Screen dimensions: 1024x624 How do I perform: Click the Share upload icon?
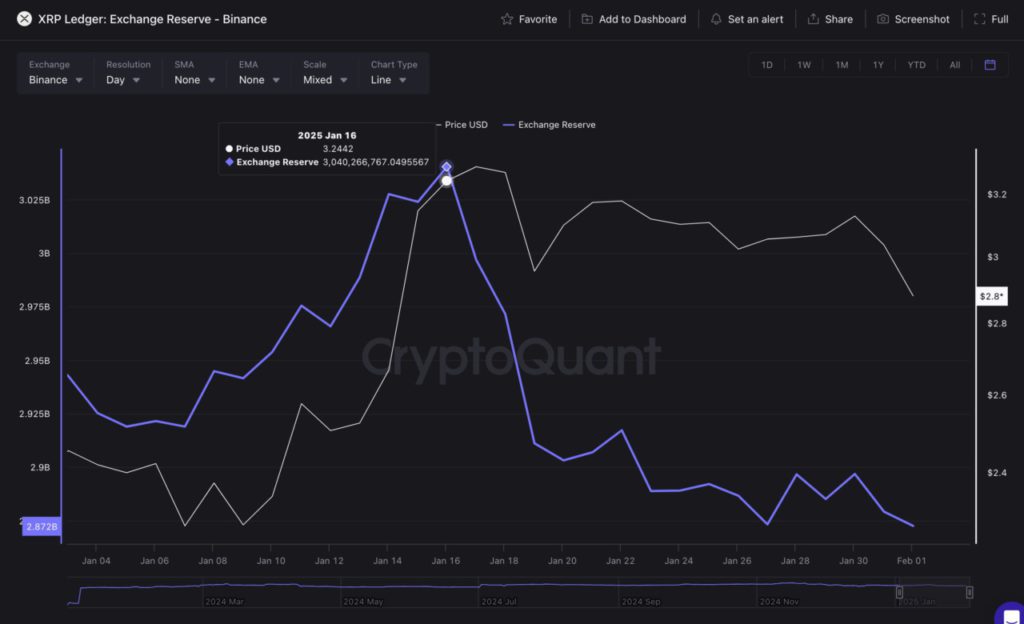(813, 19)
